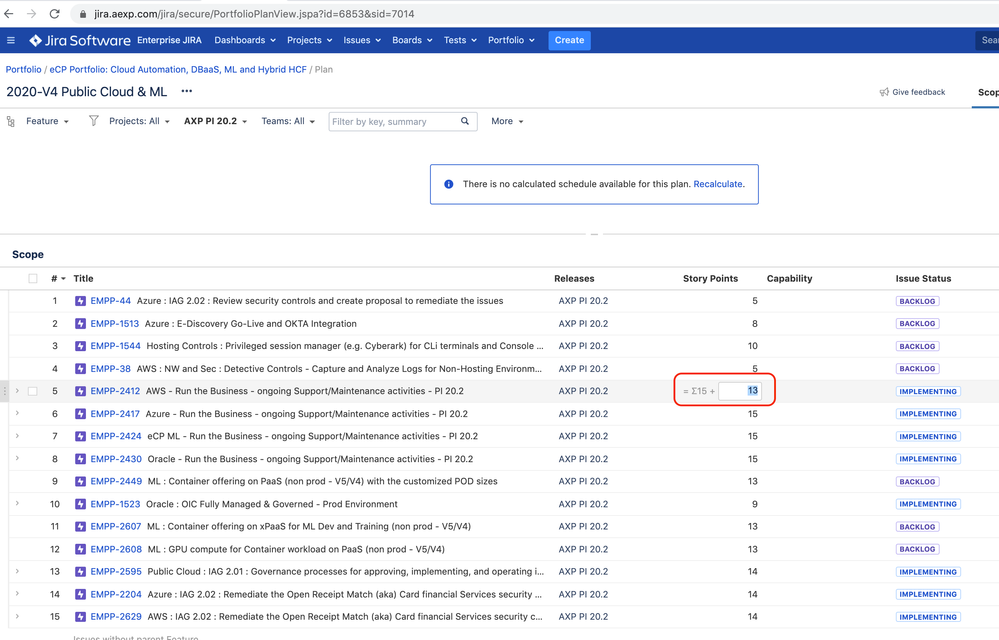Click the Recalculate link in the banner
The width and height of the screenshot is (999, 640).
click(716, 184)
